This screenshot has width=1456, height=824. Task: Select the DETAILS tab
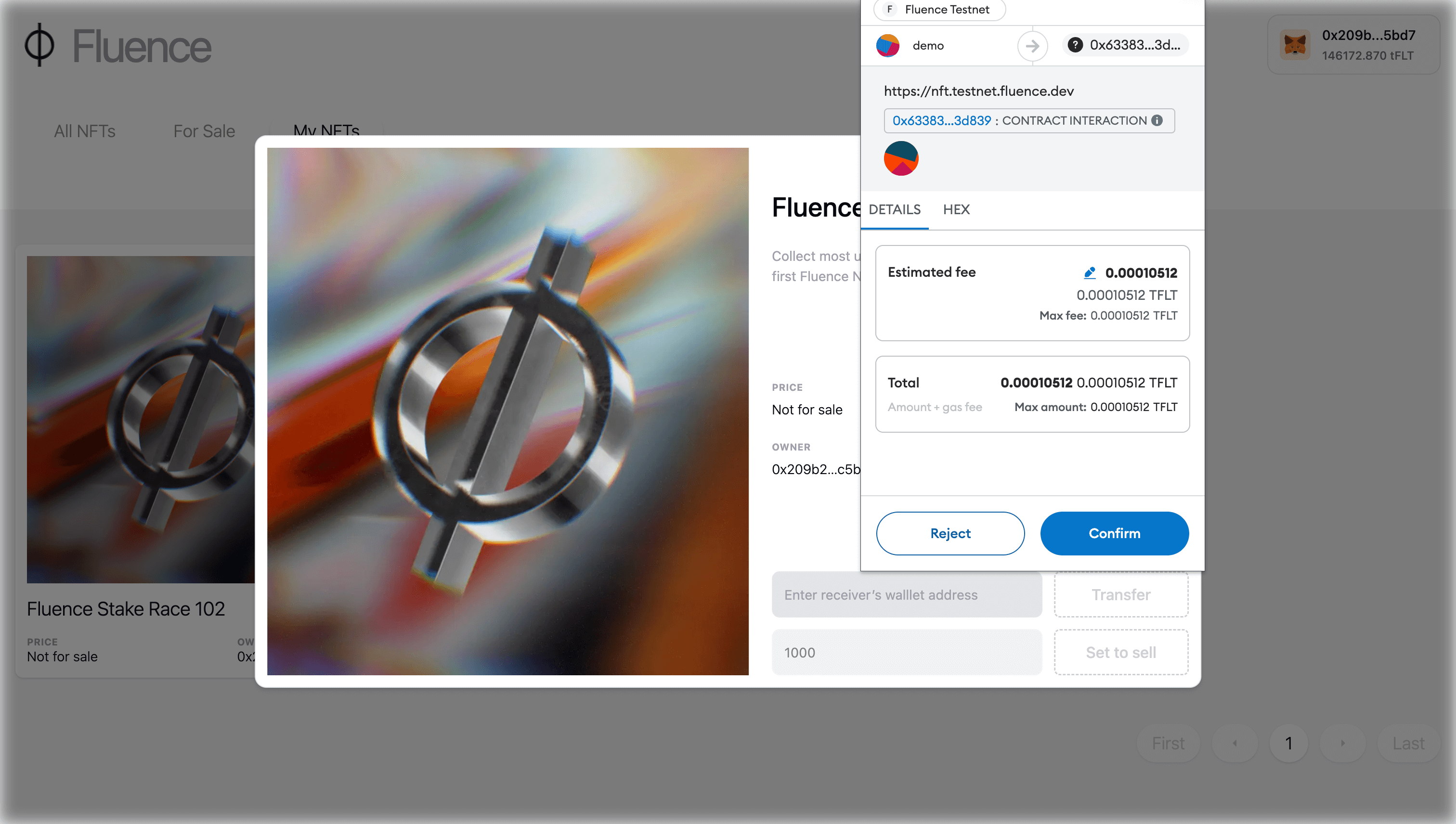point(895,209)
